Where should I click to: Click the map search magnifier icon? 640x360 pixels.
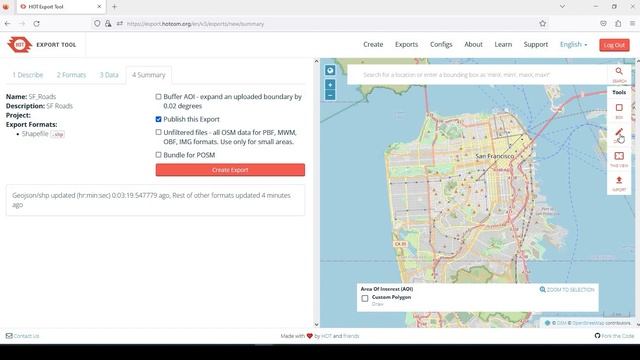619,71
